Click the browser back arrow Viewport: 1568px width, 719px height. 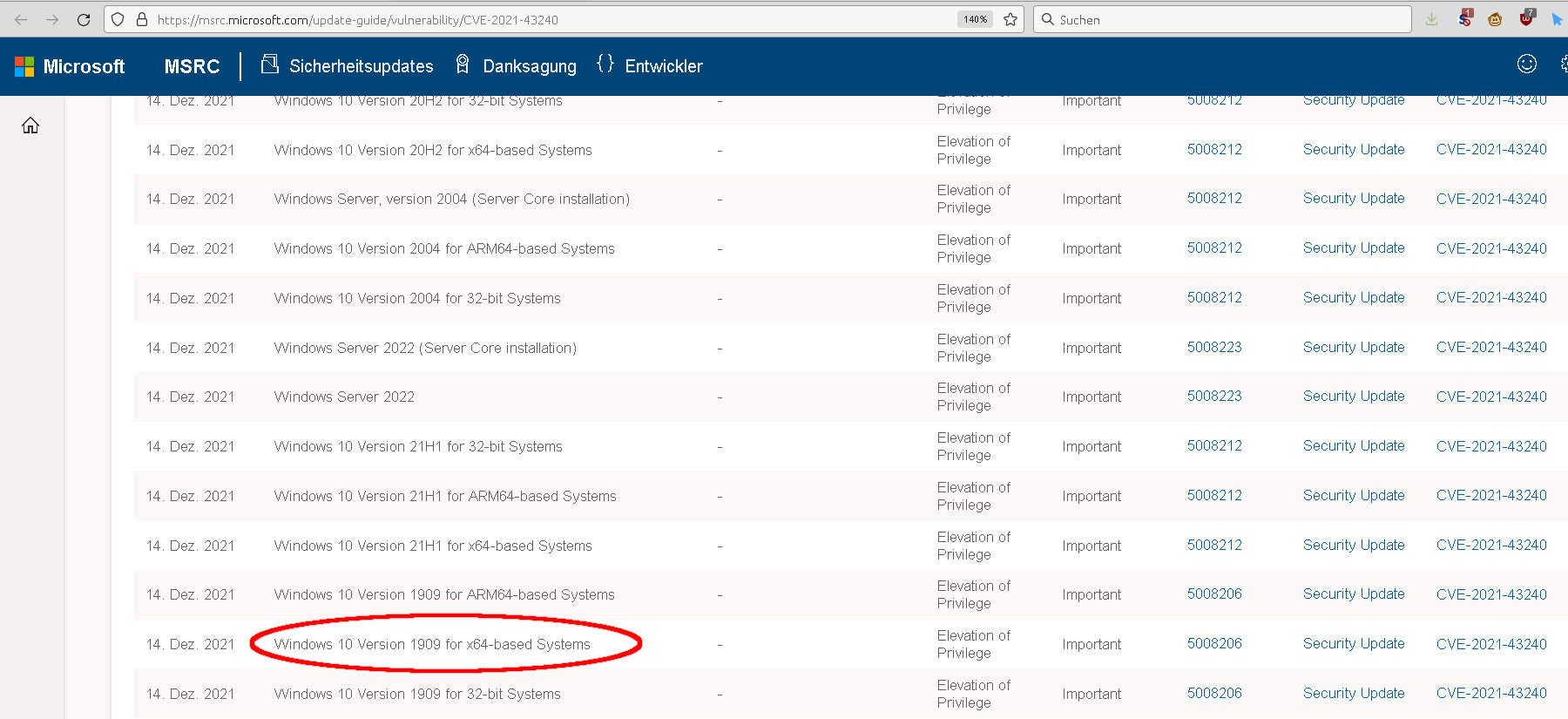pos(21,19)
